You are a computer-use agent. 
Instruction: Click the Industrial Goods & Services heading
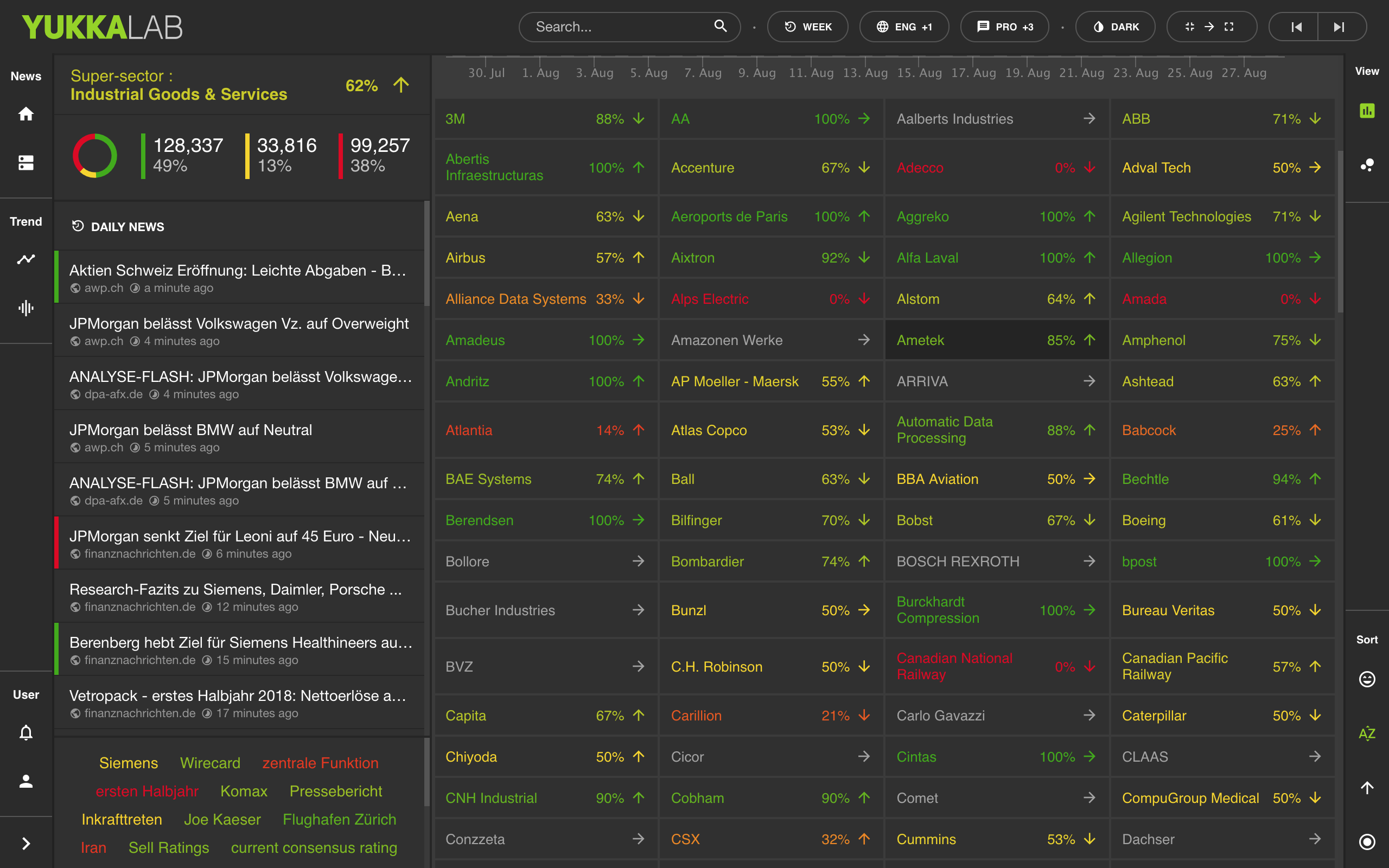coord(179,94)
